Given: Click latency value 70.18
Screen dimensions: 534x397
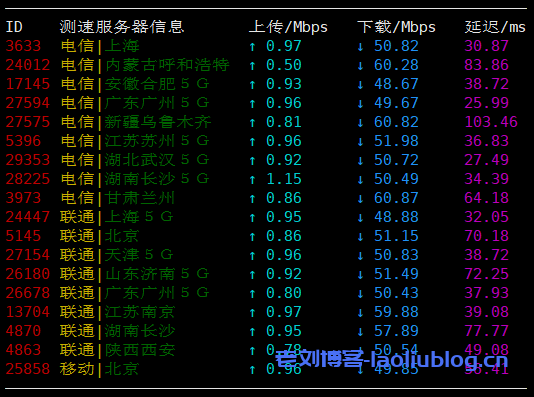Looking at the screenshot, I should (x=487, y=236).
